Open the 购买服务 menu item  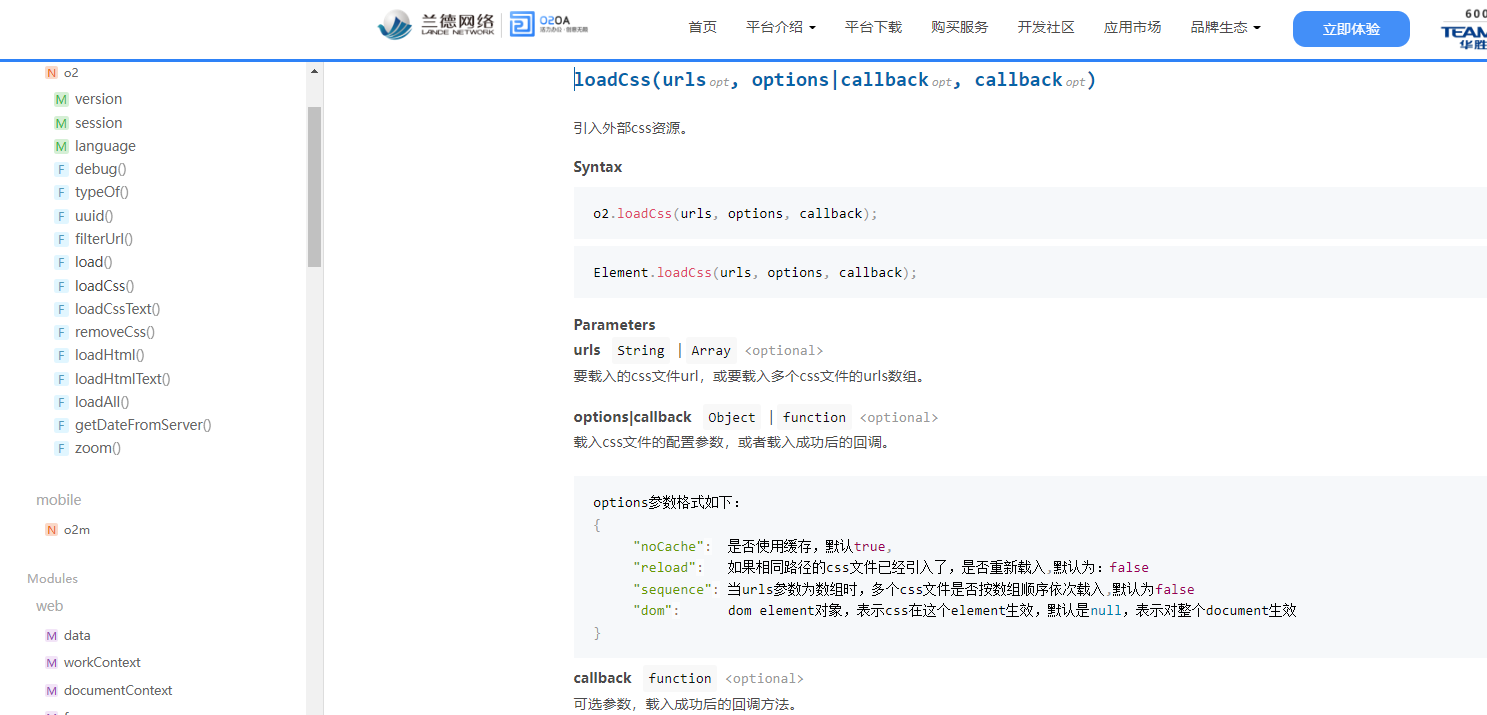[959, 27]
